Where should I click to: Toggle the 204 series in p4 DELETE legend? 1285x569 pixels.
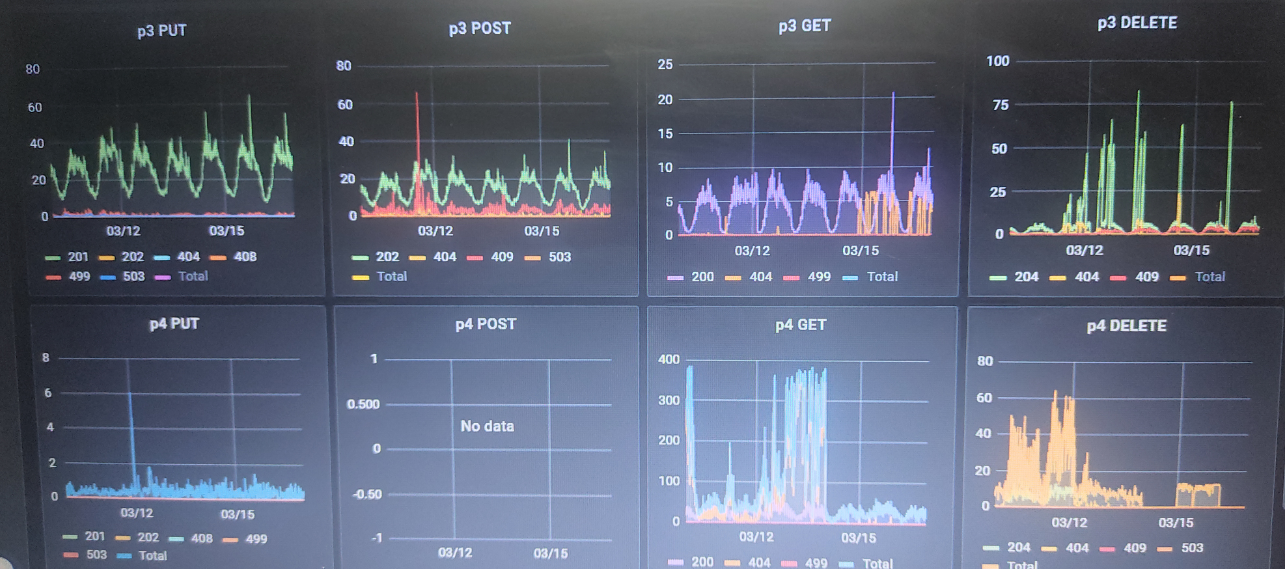[x=1008, y=547]
